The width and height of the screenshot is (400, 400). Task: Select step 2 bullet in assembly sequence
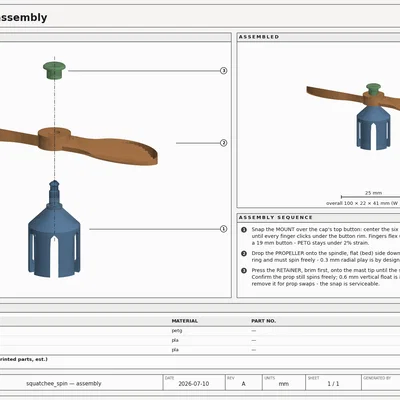click(x=244, y=253)
